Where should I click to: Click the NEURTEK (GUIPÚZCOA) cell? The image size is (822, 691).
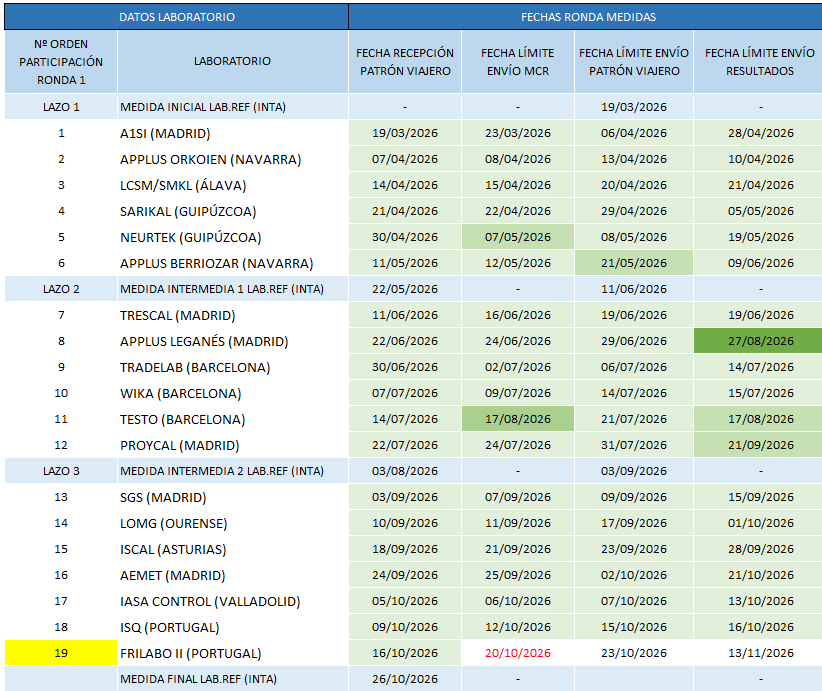tap(233, 237)
